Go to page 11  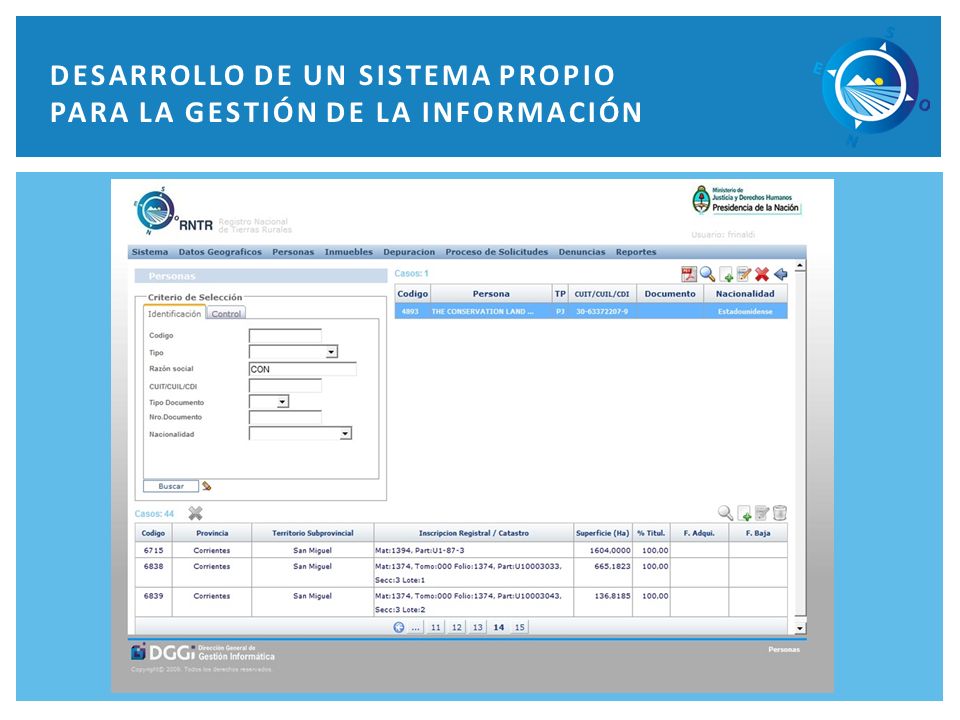435,627
